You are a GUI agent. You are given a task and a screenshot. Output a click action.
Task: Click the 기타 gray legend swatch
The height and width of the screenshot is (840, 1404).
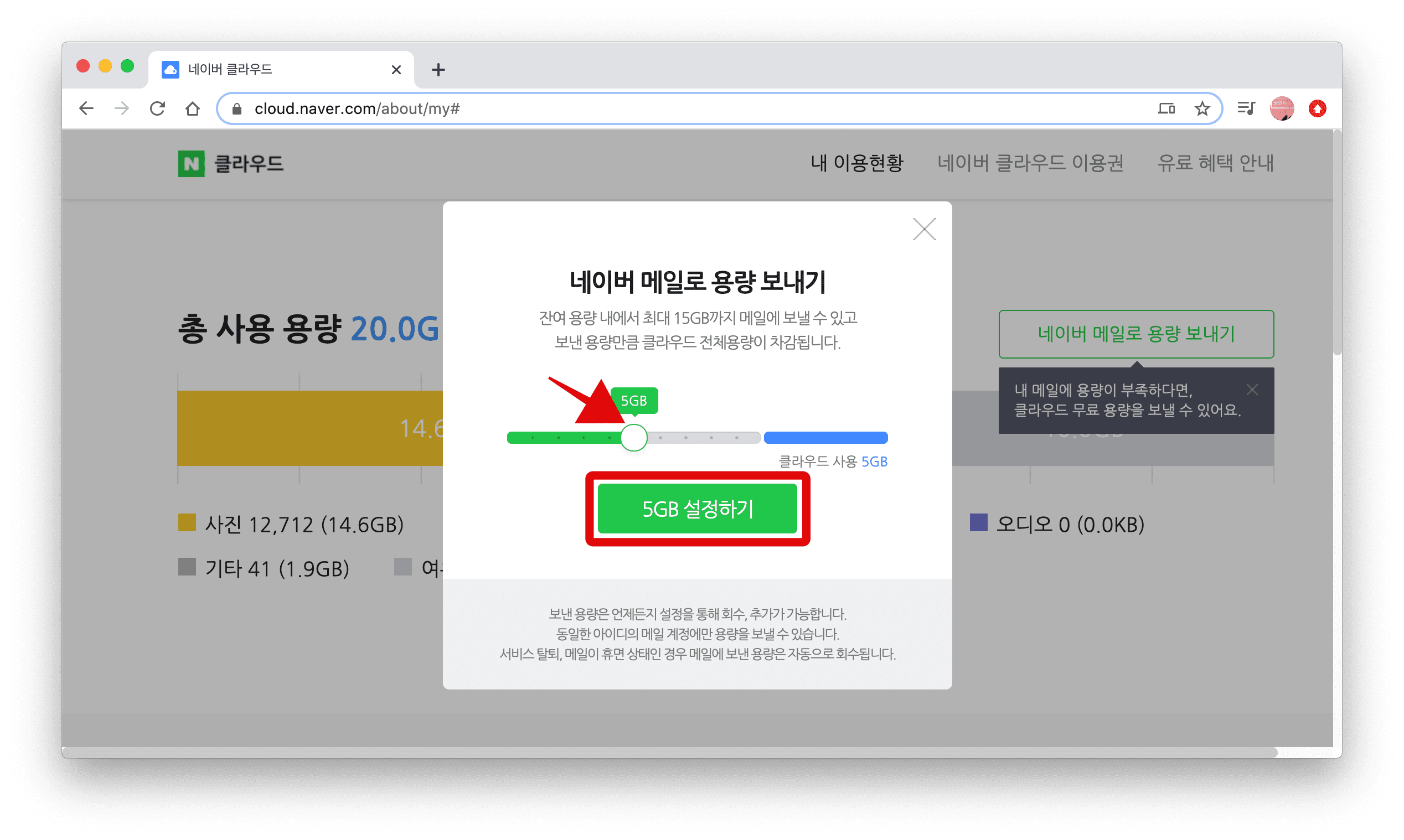[x=187, y=567]
